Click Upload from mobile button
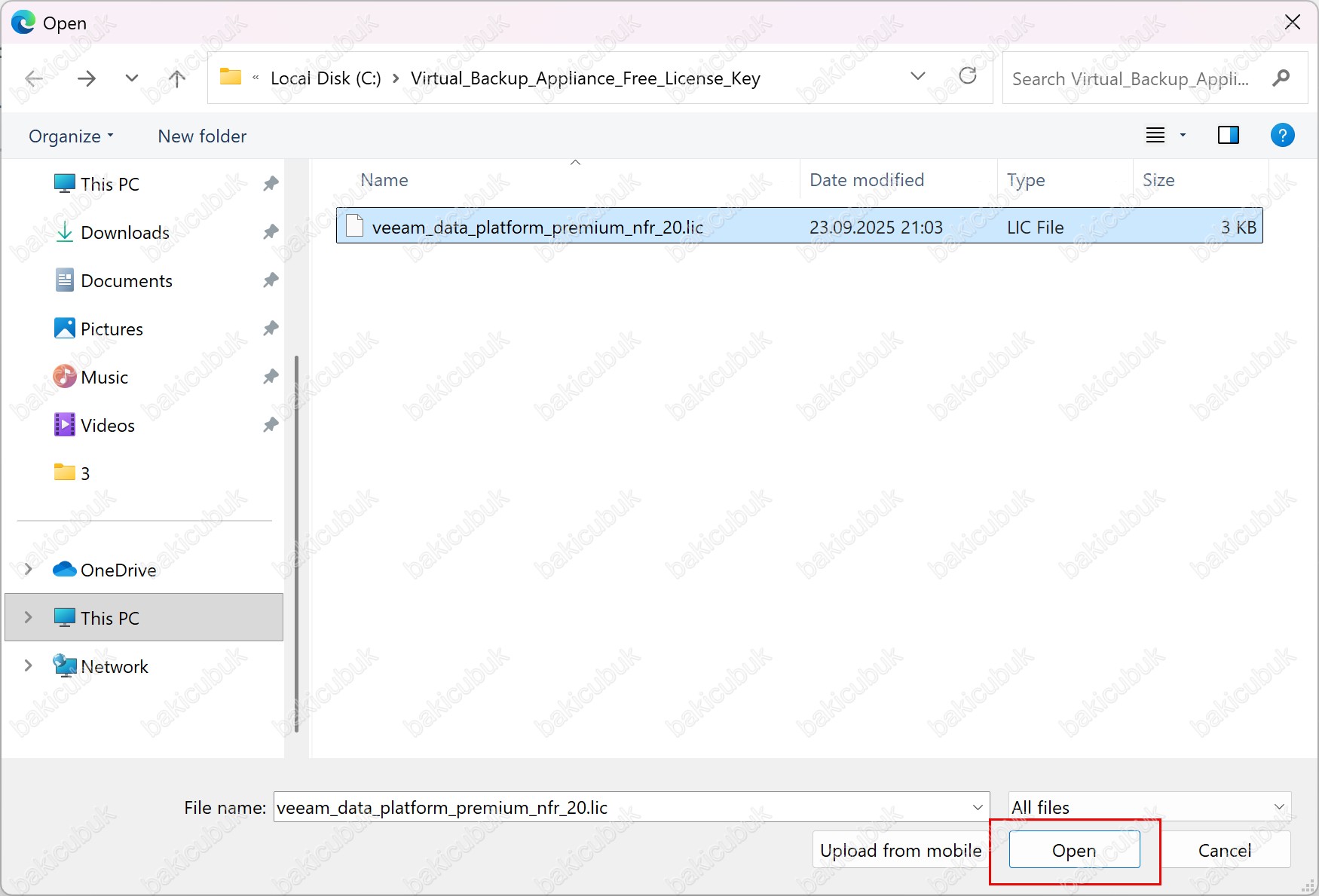The width and height of the screenshot is (1319, 896). pyautogui.click(x=901, y=850)
